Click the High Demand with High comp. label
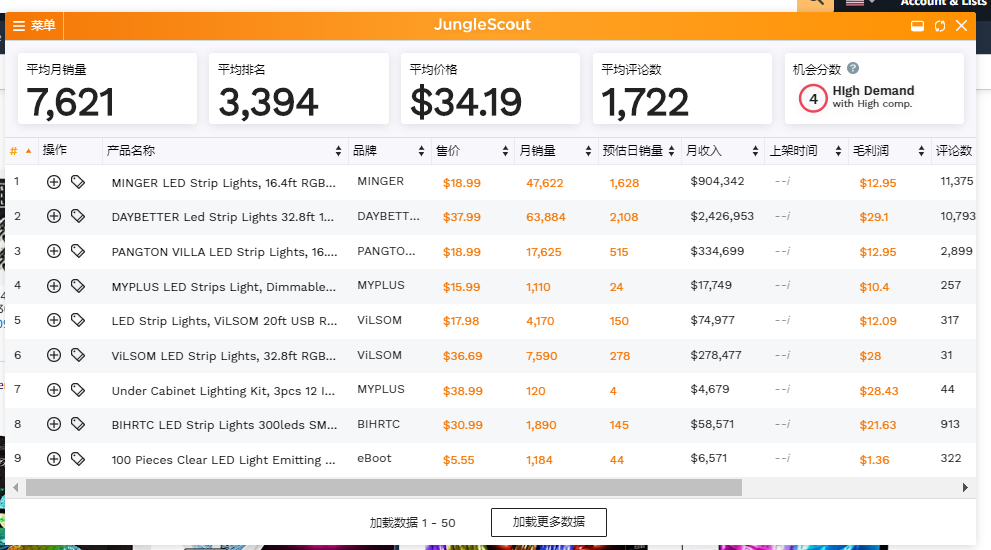The image size is (991, 550). [873, 96]
